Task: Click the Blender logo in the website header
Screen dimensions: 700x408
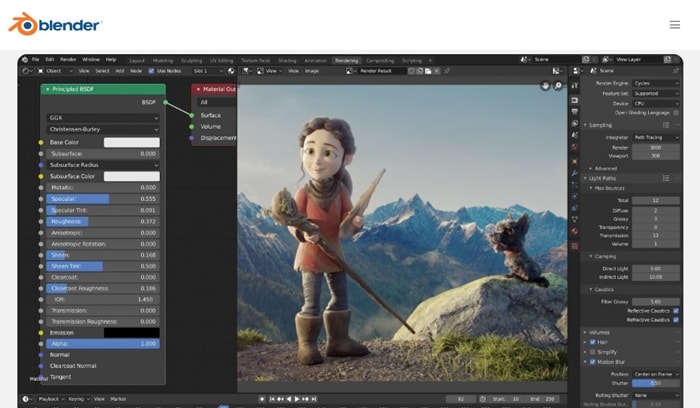Action: pos(55,25)
